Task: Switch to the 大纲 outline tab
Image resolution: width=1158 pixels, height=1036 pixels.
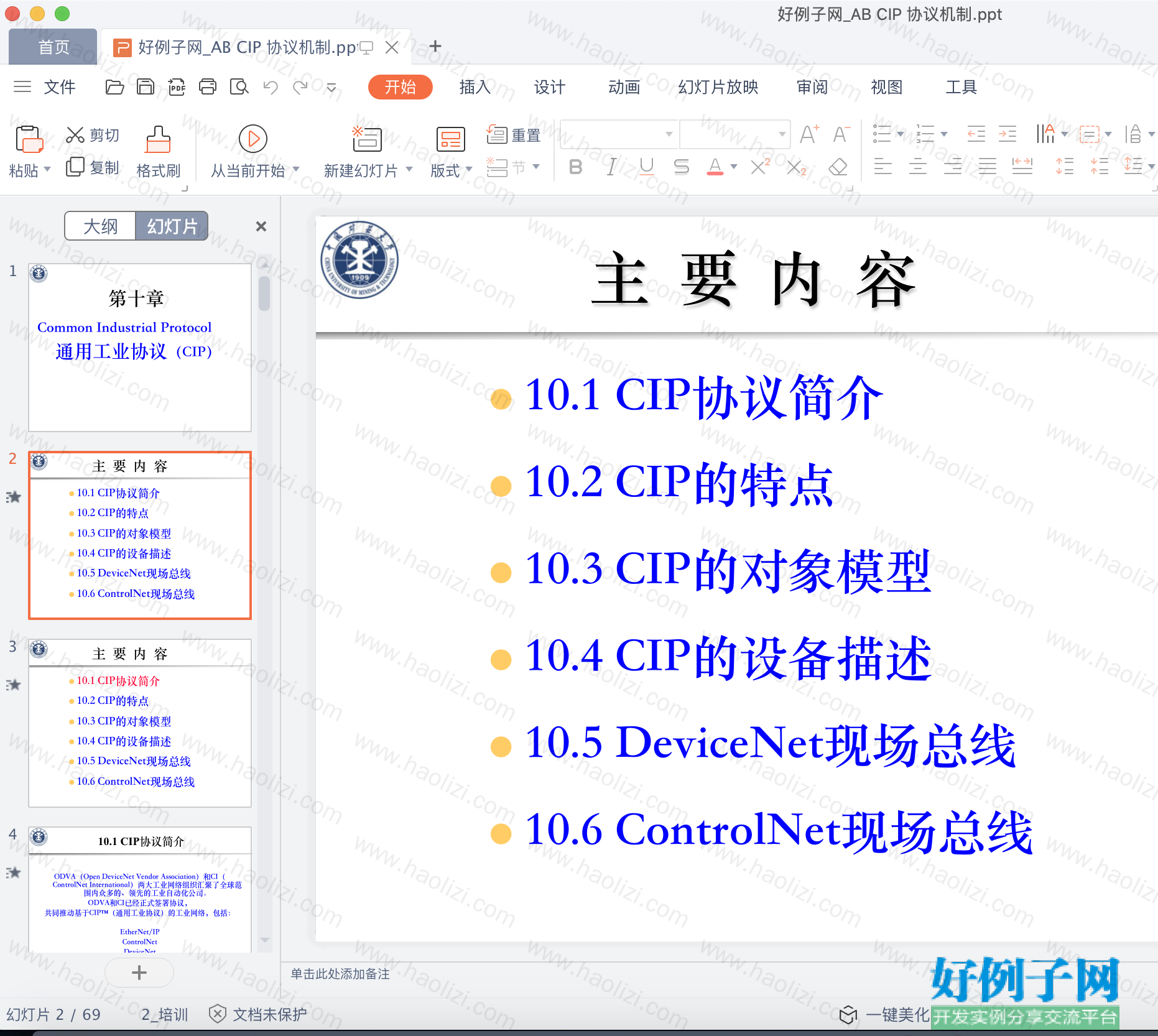Action: coord(100,226)
